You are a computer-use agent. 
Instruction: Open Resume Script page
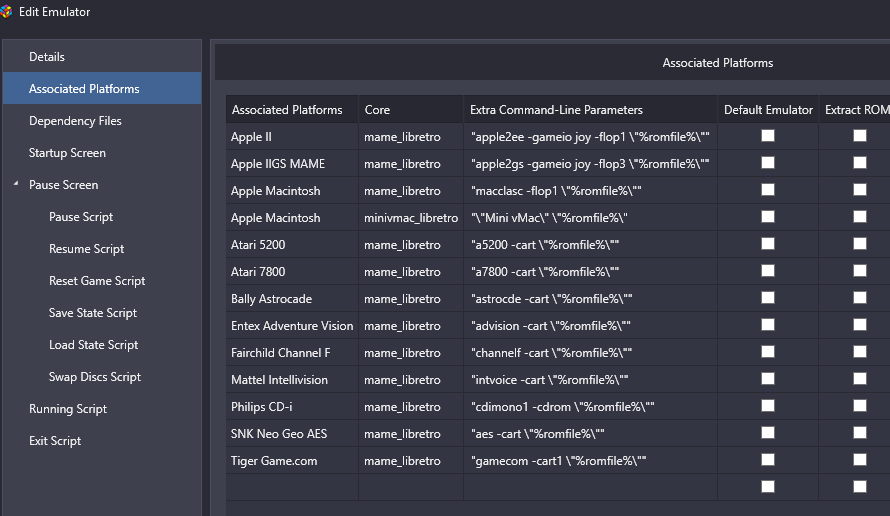point(86,249)
